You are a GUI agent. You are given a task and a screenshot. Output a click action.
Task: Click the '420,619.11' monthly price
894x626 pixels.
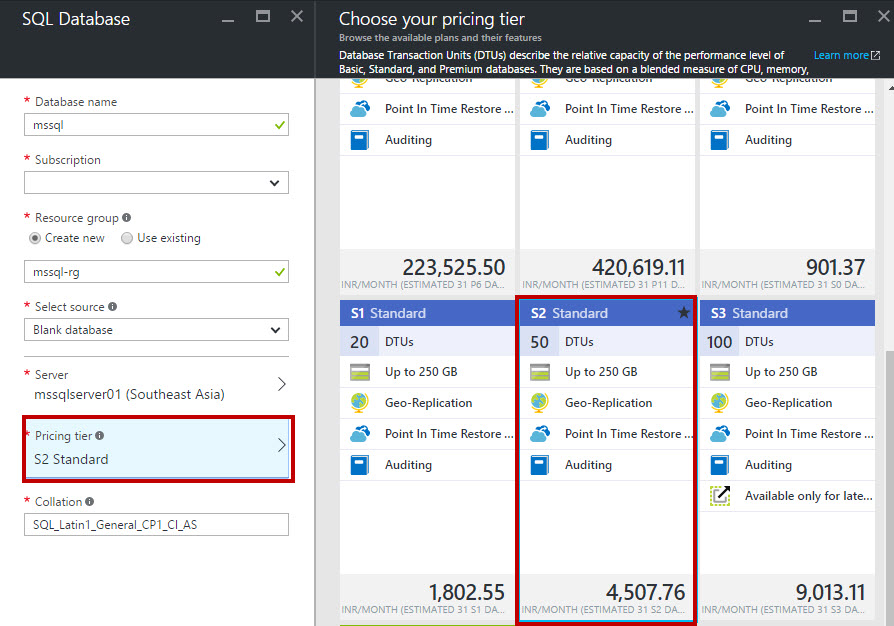(x=639, y=267)
